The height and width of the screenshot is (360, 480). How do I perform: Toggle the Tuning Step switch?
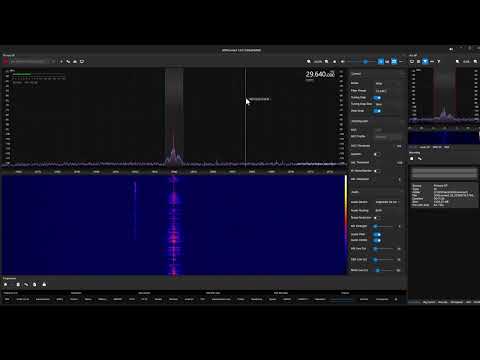(x=377, y=98)
